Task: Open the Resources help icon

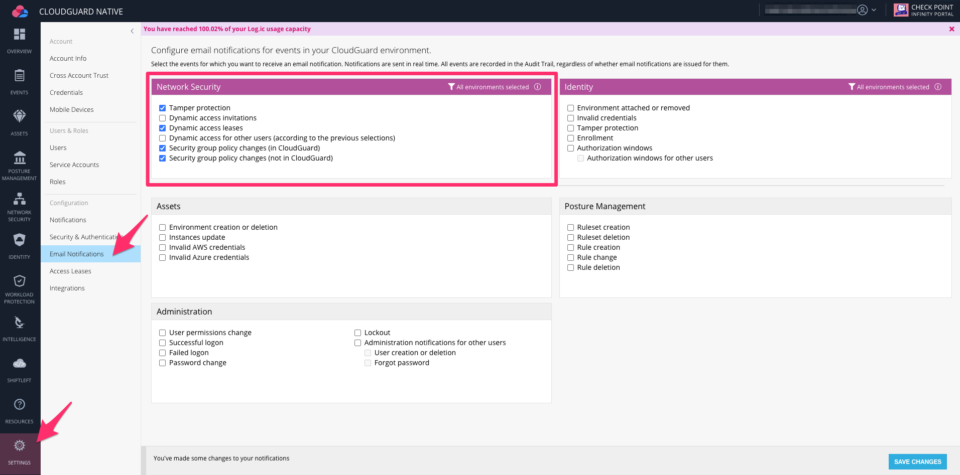Action: 20,405
